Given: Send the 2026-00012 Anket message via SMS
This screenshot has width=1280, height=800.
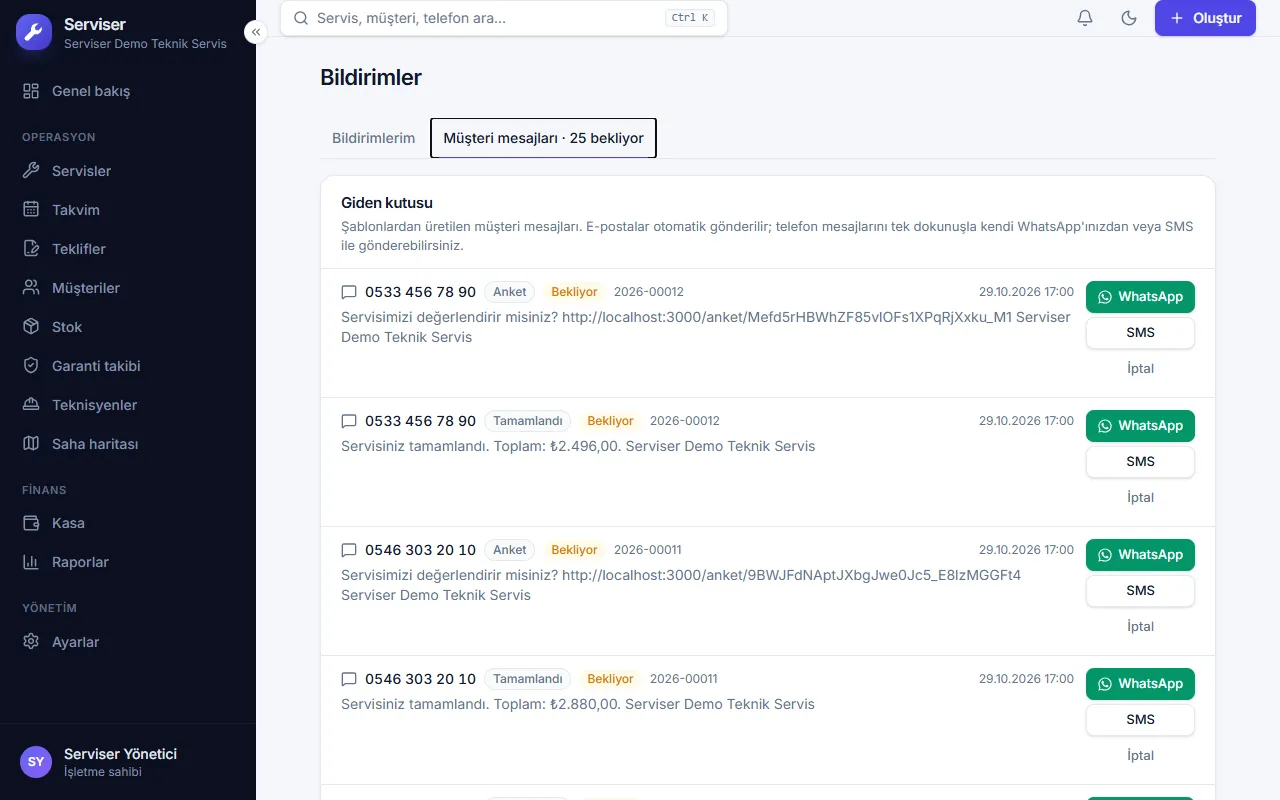Looking at the screenshot, I should pos(1140,333).
